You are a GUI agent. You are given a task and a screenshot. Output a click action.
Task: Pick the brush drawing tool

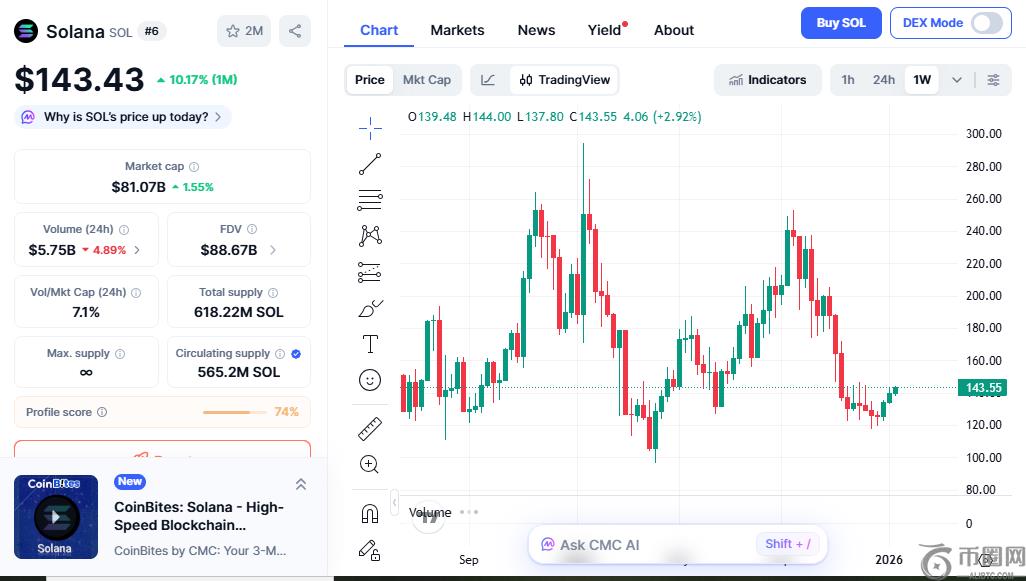(x=370, y=308)
